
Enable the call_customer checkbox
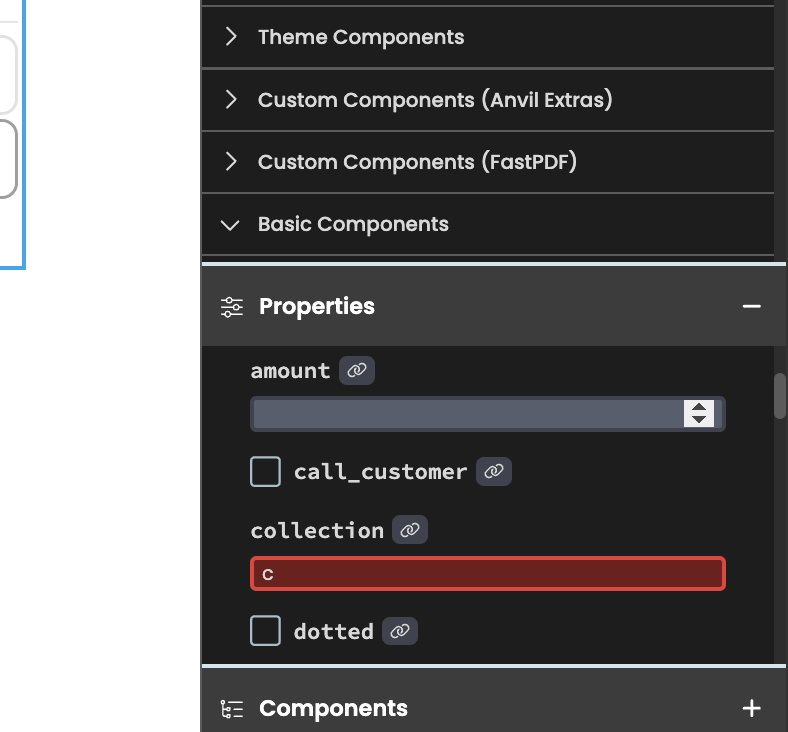pyautogui.click(x=265, y=471)
